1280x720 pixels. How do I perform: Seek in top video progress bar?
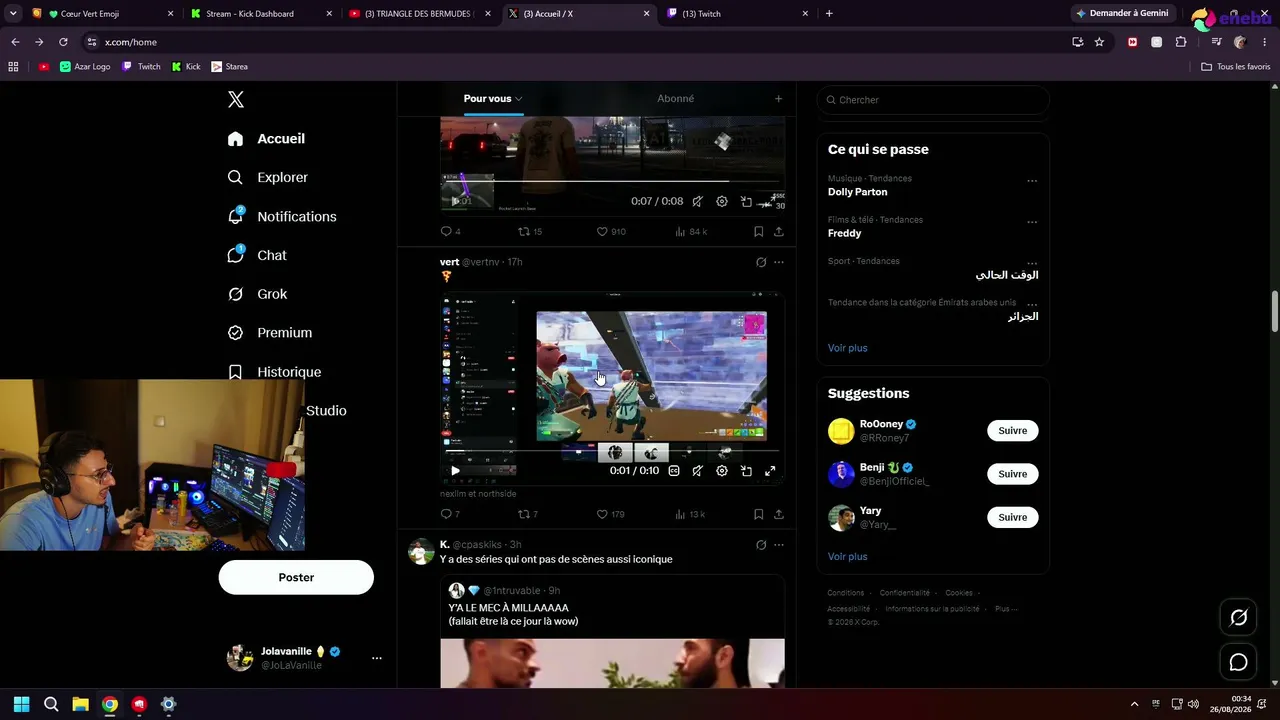[x=612, y=182]
